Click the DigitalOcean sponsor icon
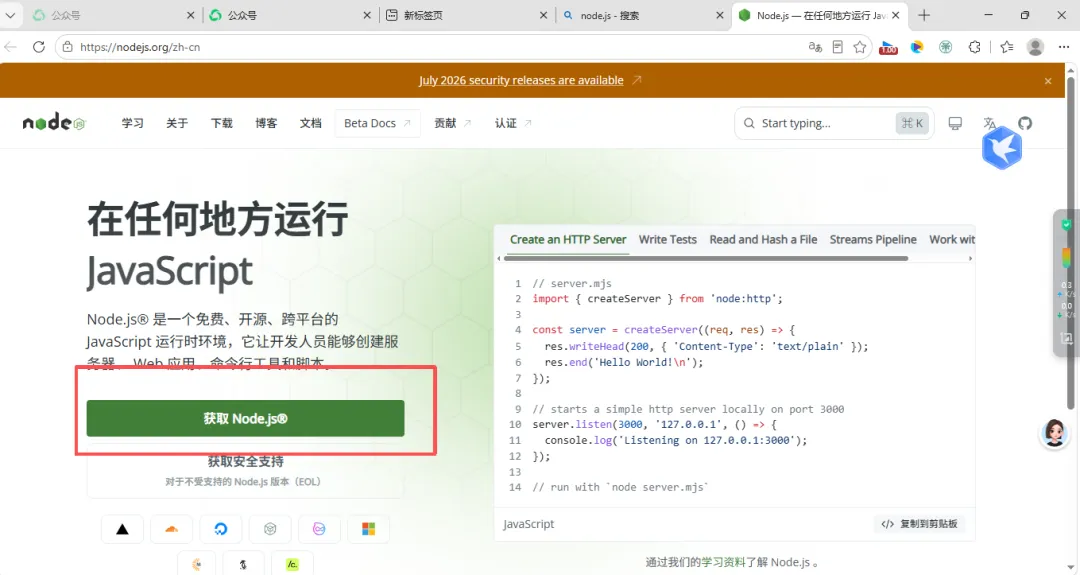The image size is (1080, 575). click(x=220, y=529)
